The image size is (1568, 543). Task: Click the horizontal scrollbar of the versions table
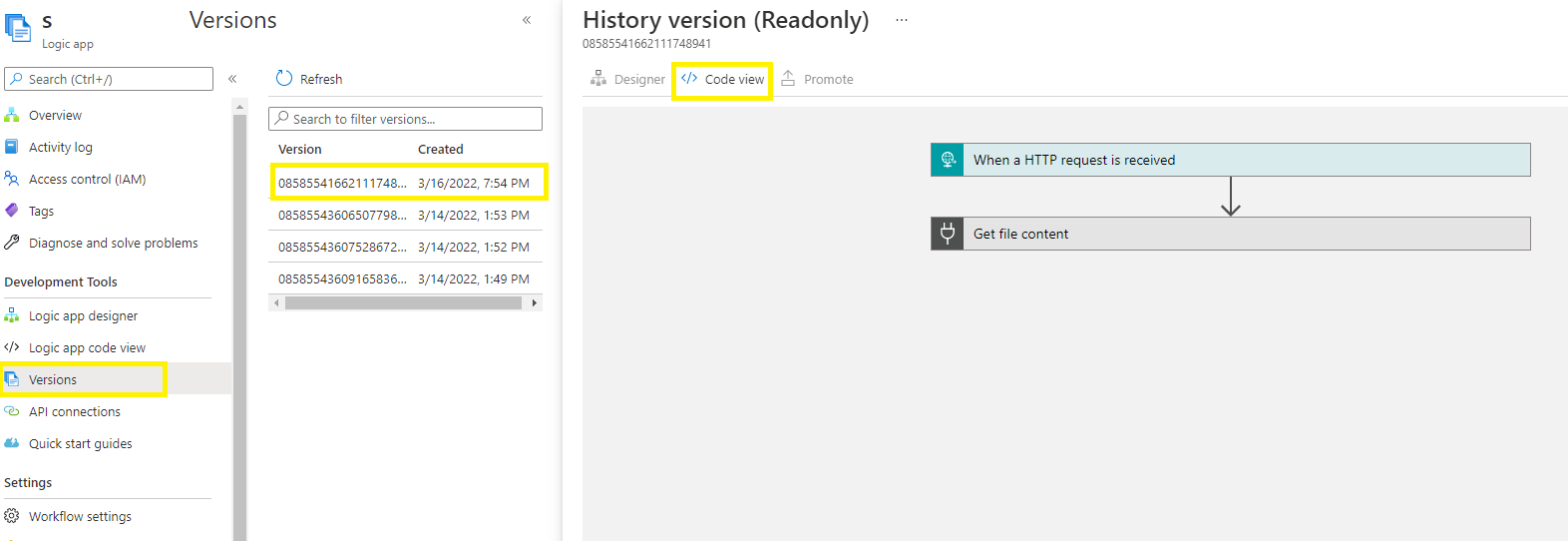(x=403, y=302)
